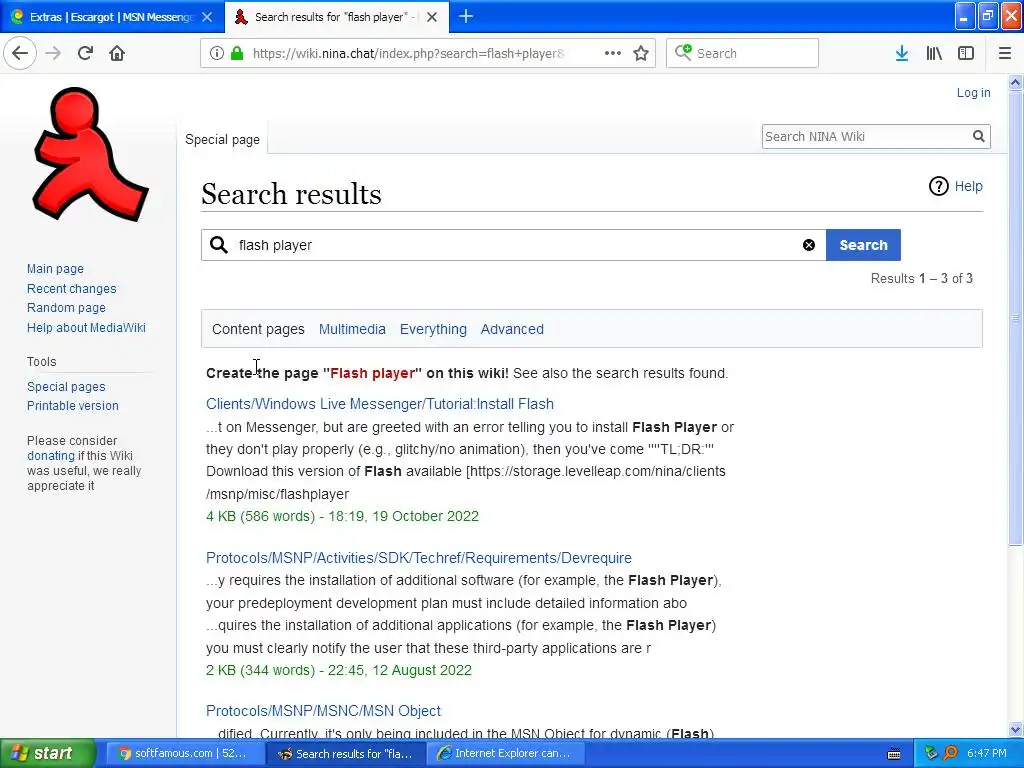Open a new browser tab with plus

pos(466,16)
